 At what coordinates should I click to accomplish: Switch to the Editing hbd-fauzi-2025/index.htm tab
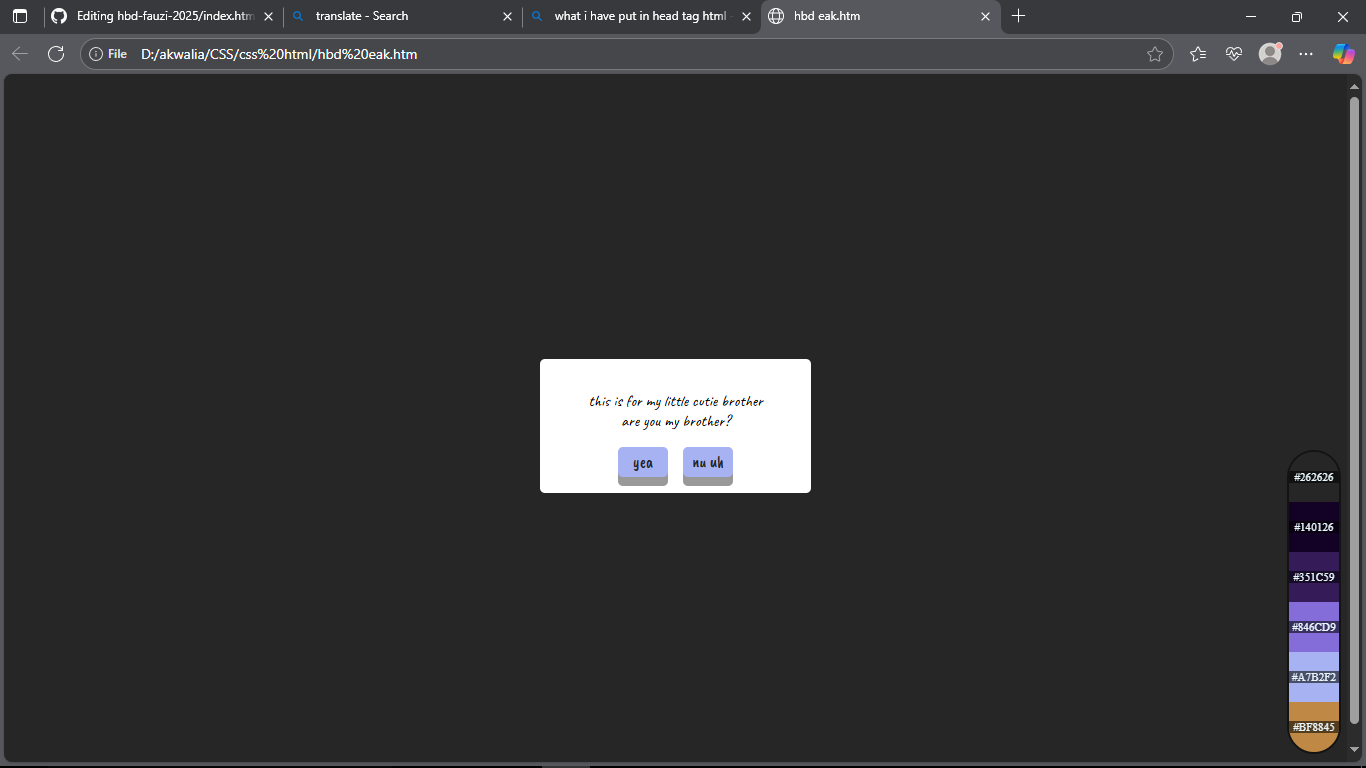[162, 16]
